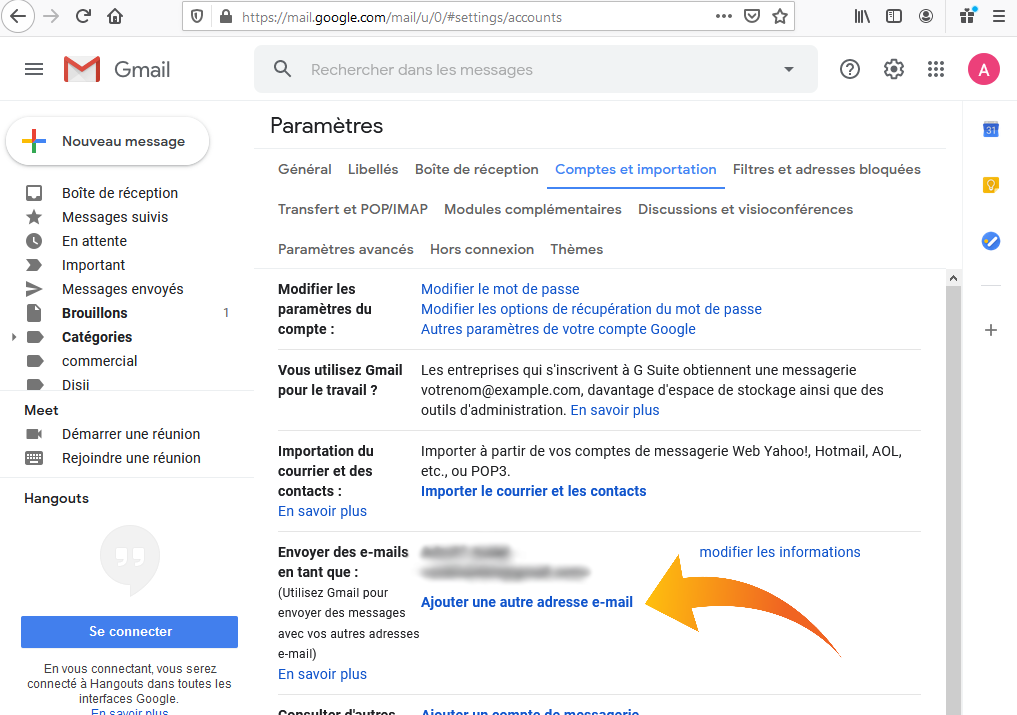This screenshot has height=715, width=1017.
Task: Click Ajouter une autre adresse e-mail
Action: (x=527, y=602)
